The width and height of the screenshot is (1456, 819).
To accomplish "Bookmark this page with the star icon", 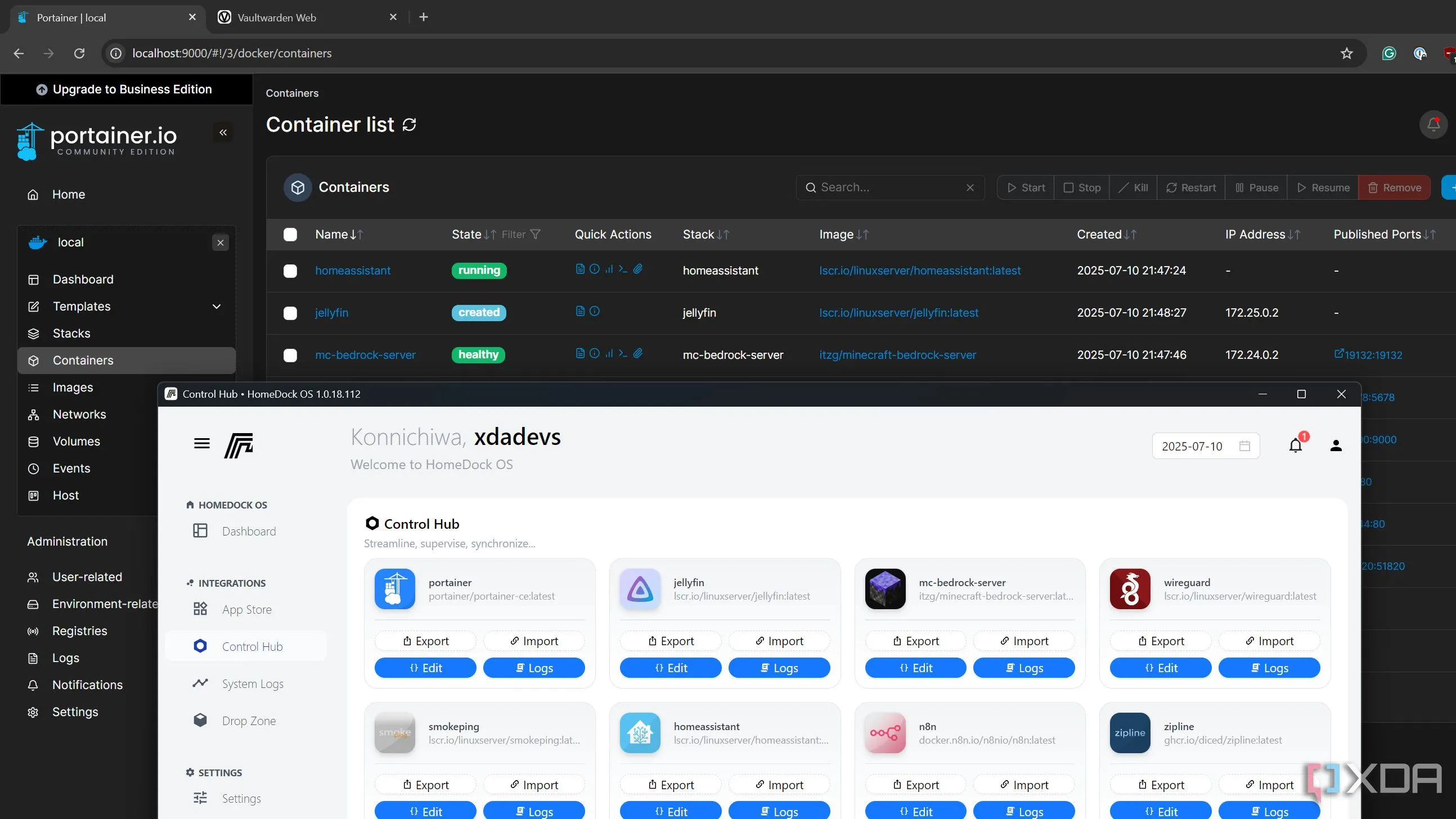I will pos(1346,53).
